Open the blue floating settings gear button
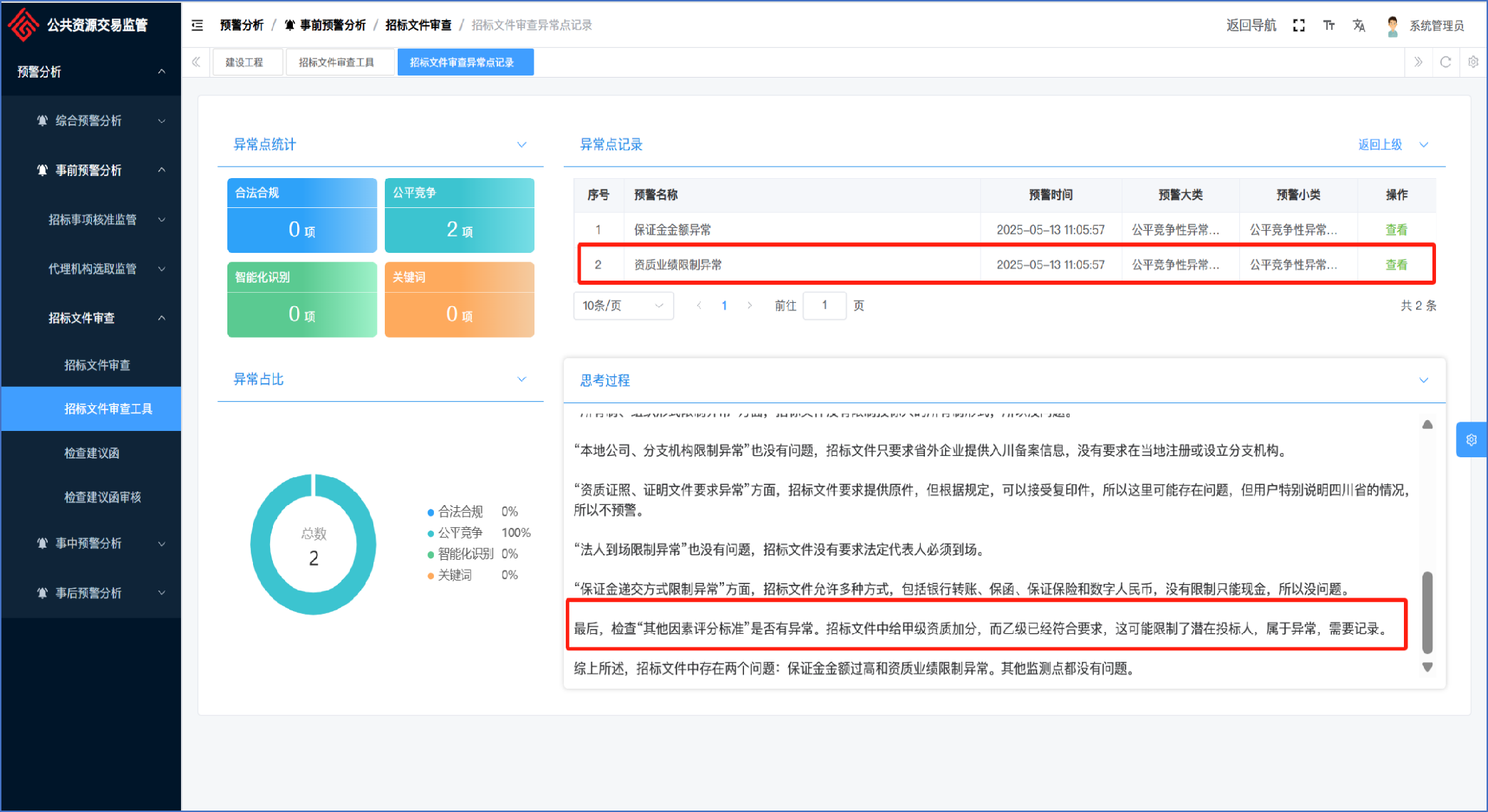Image resolution: width=1488 pixels, height=812 pixels. [1471, 440]
